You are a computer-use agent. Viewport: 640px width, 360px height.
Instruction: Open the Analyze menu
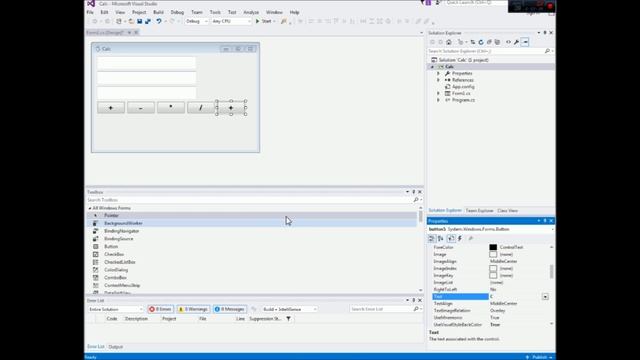point(251,12)
